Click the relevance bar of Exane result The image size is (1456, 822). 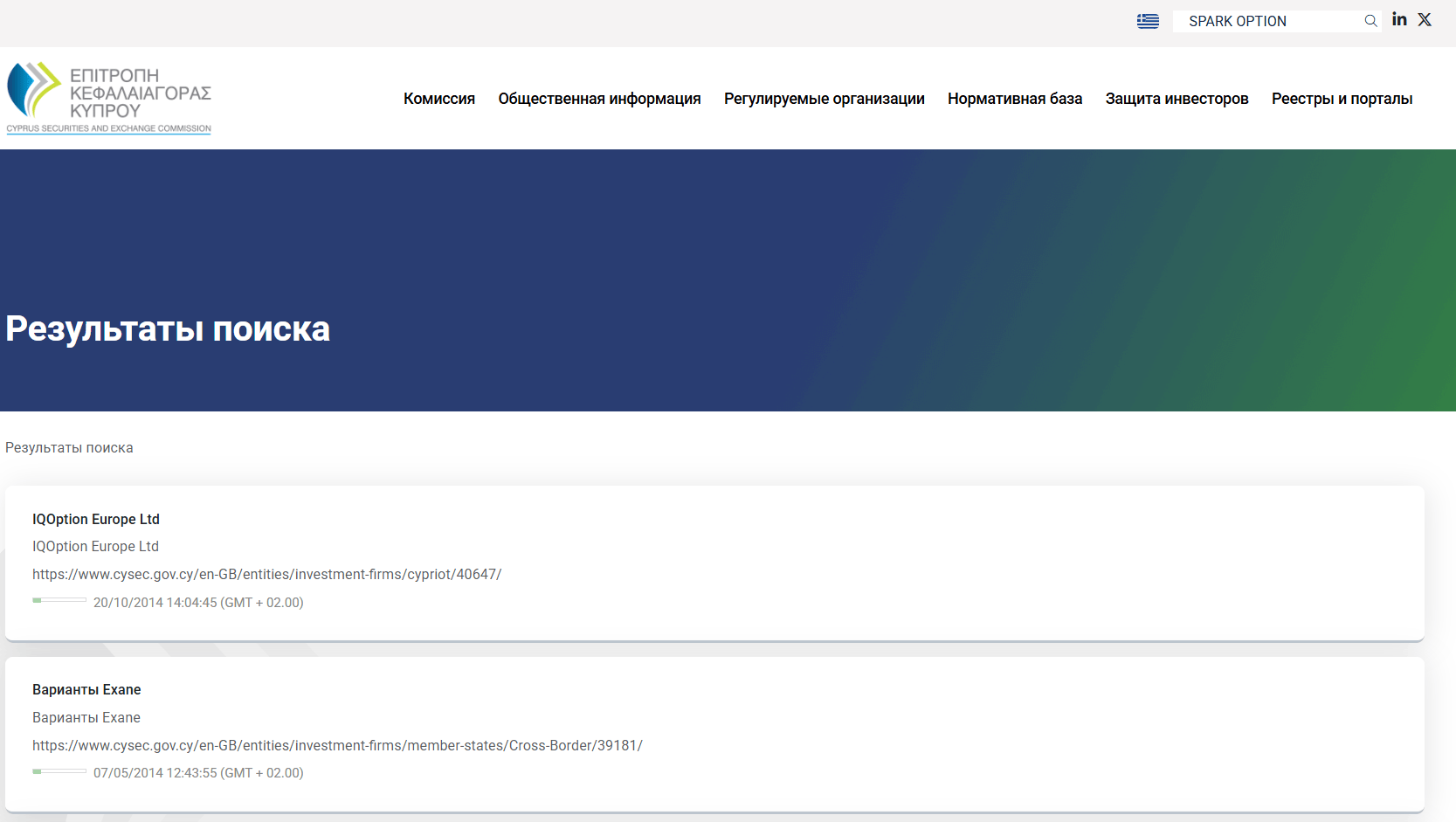click(x=59, y=771)
